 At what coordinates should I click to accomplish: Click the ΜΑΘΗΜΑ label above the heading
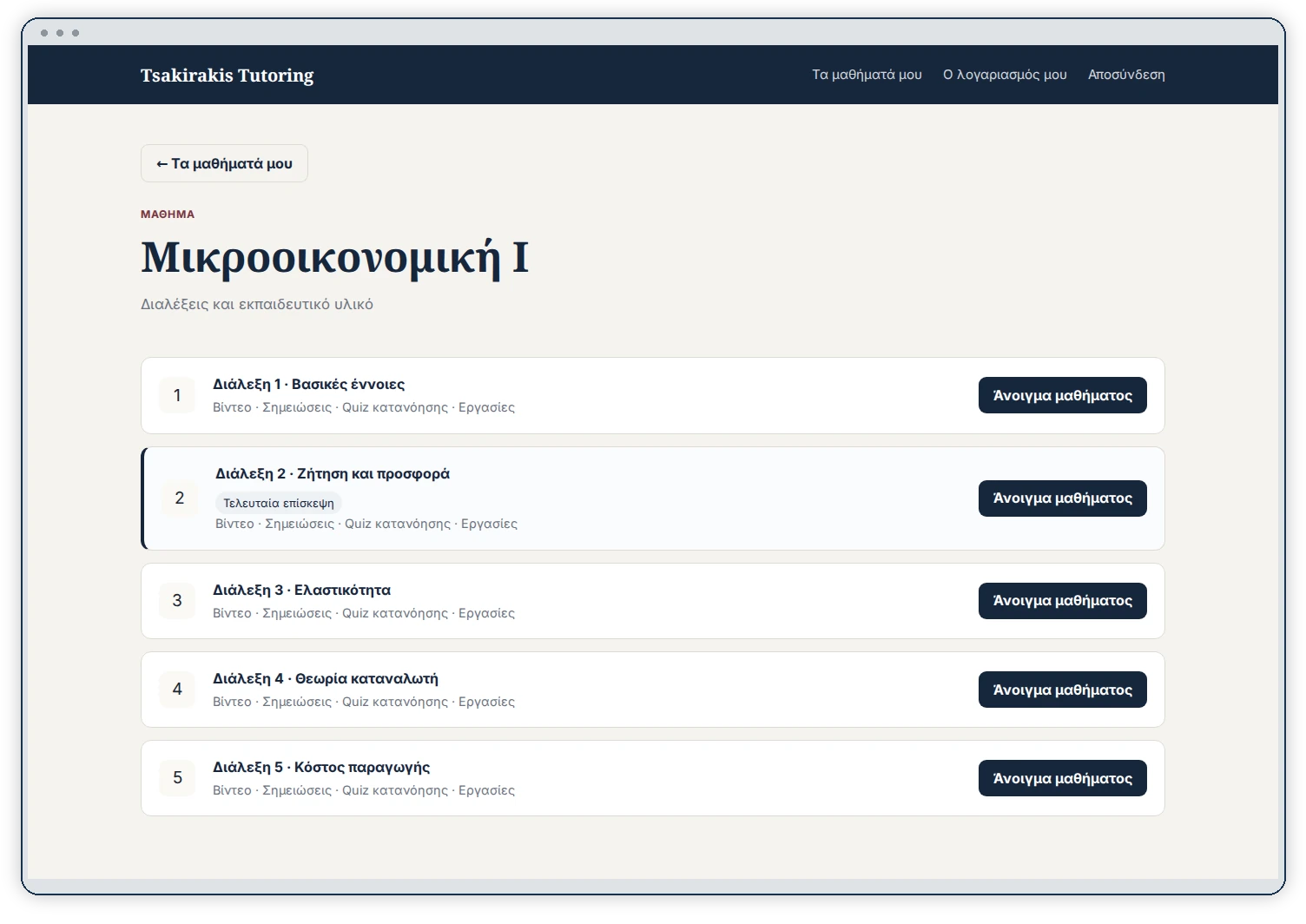pos(168,214)
